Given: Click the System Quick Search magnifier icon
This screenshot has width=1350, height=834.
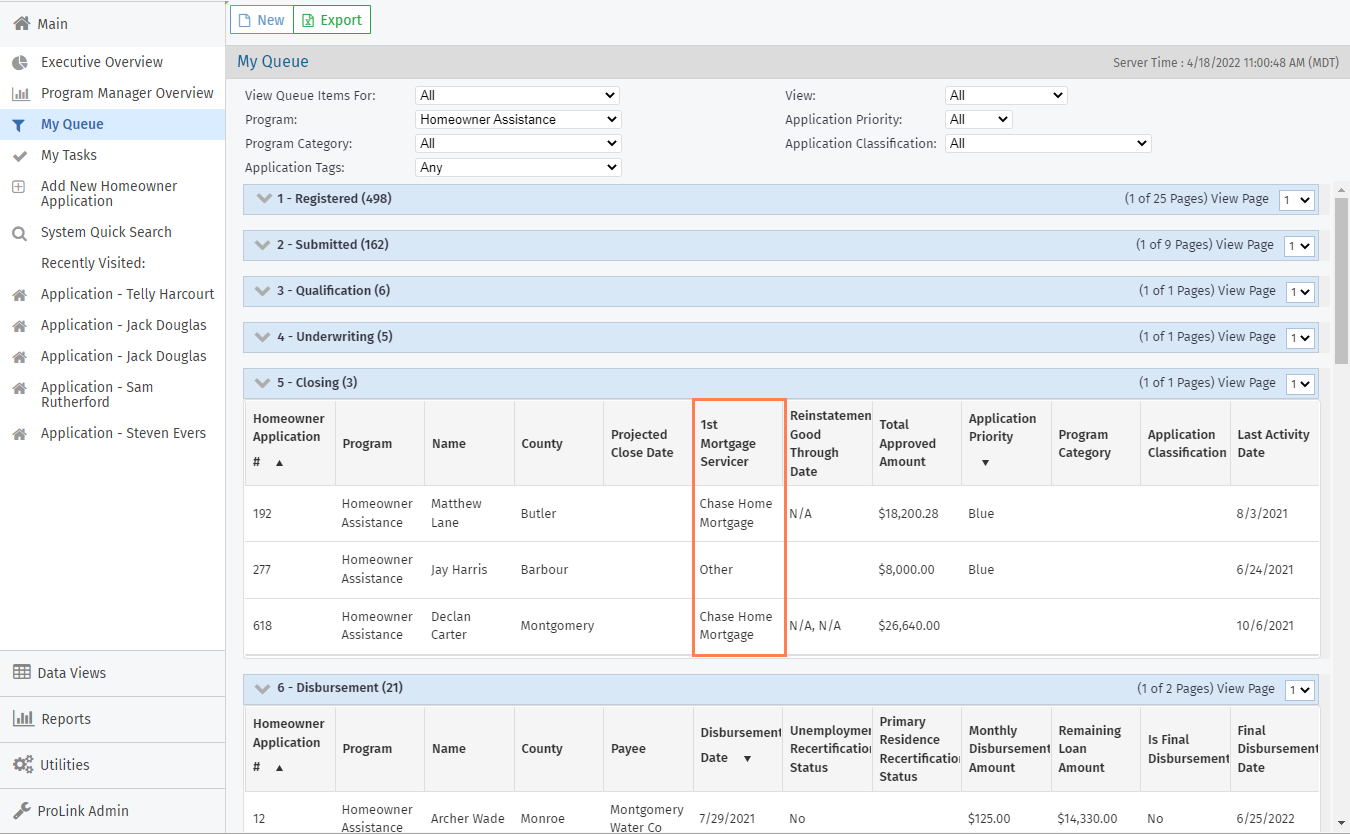Looking at the screenshot, I should pos(19,233).
